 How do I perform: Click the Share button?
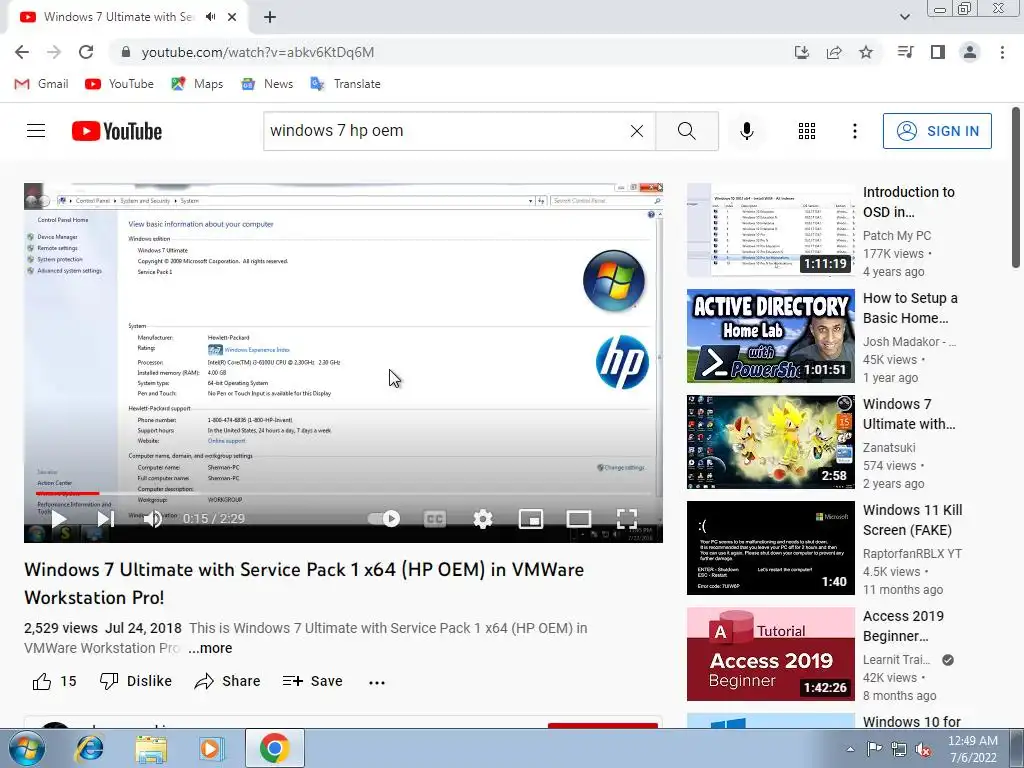click(227, 681)
